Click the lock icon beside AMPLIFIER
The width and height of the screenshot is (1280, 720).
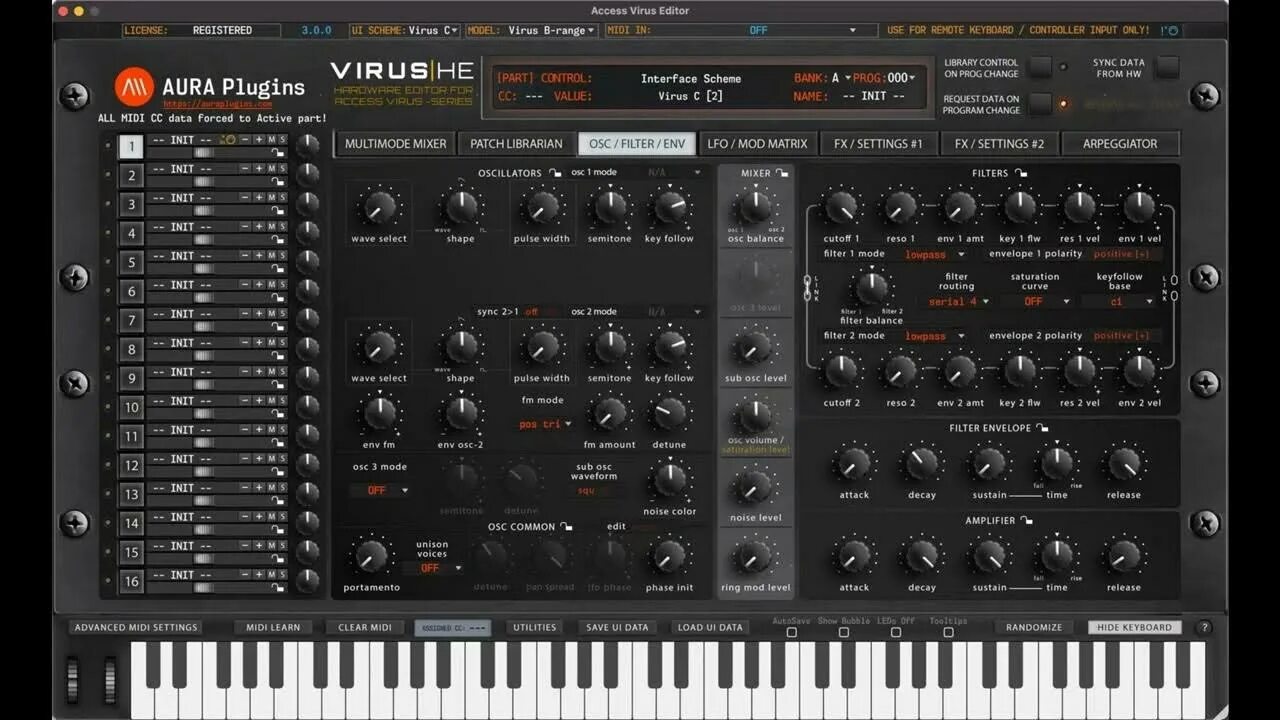[x=1026, y=520]
